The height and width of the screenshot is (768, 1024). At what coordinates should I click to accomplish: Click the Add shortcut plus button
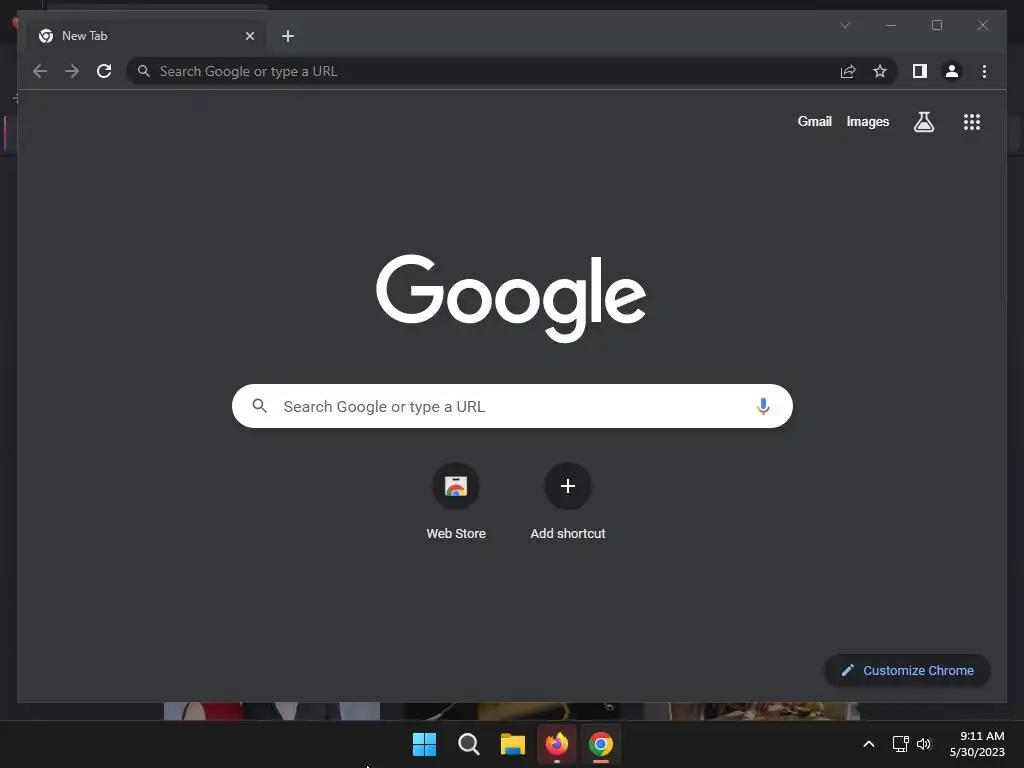point(568,486)
